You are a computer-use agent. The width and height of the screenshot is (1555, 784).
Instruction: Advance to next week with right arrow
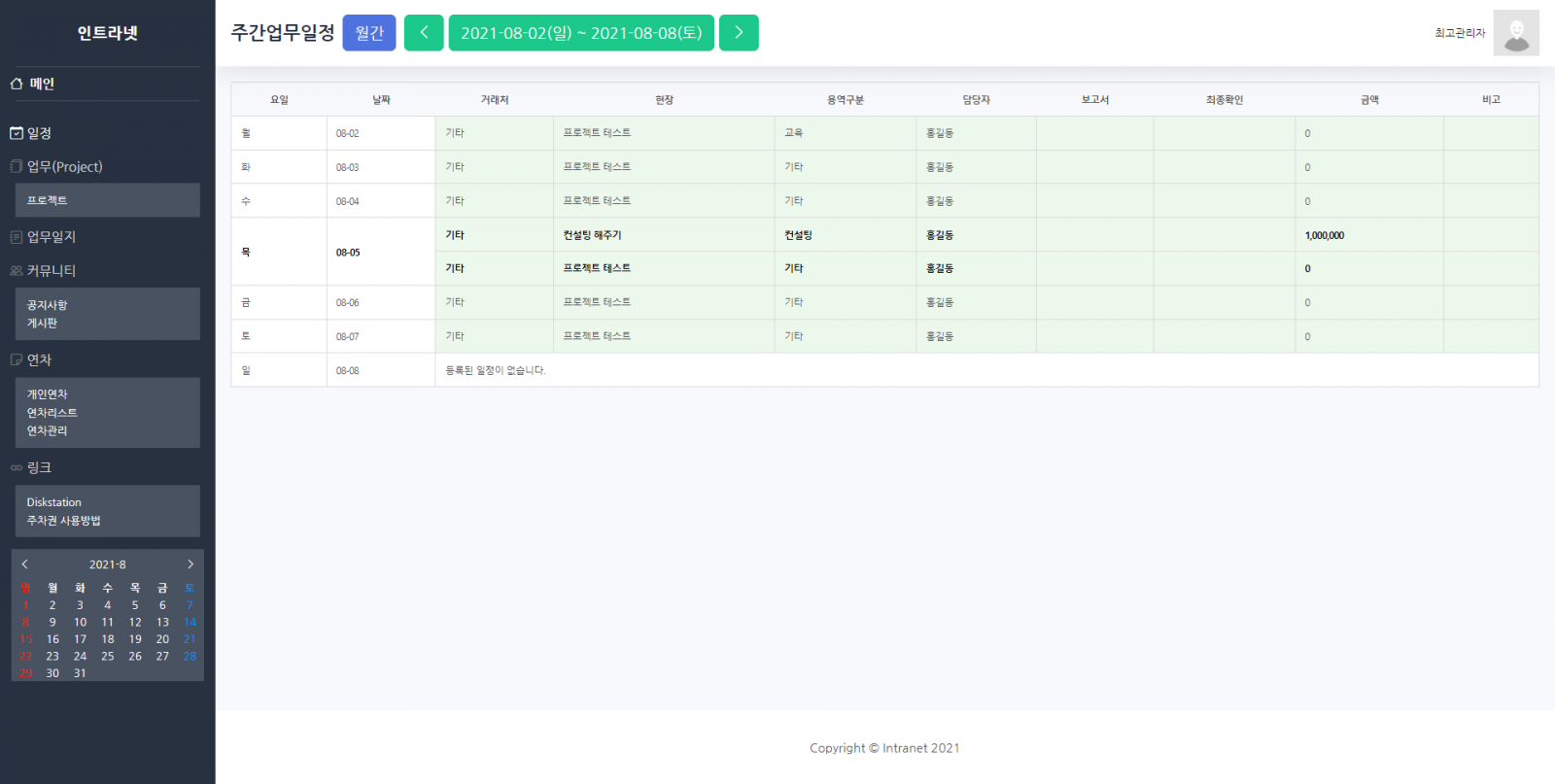pyautogui.click(x=739, y=33)
